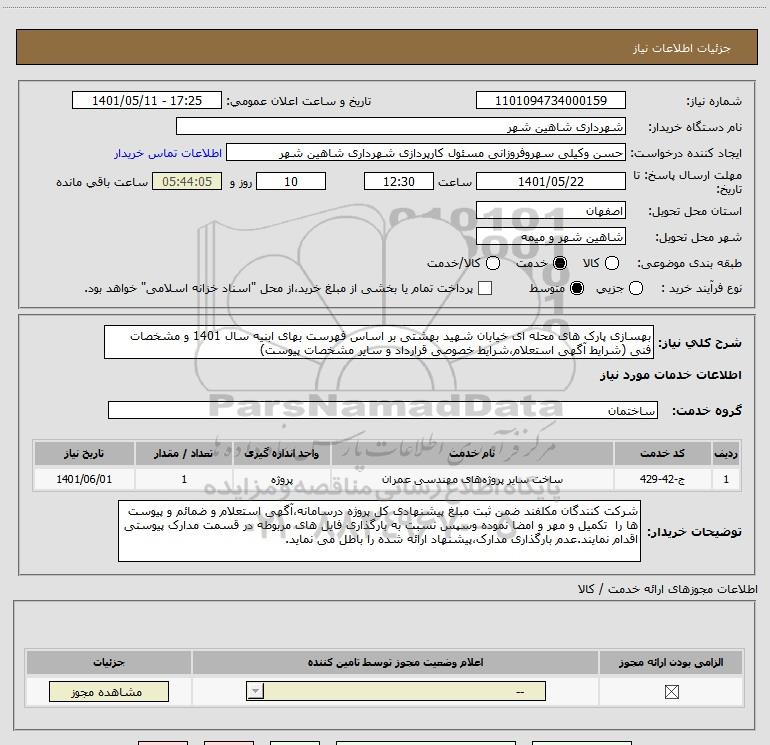Click the general need description text box
The height and width of the screenshot is (745, 770).
coord(379,342)
